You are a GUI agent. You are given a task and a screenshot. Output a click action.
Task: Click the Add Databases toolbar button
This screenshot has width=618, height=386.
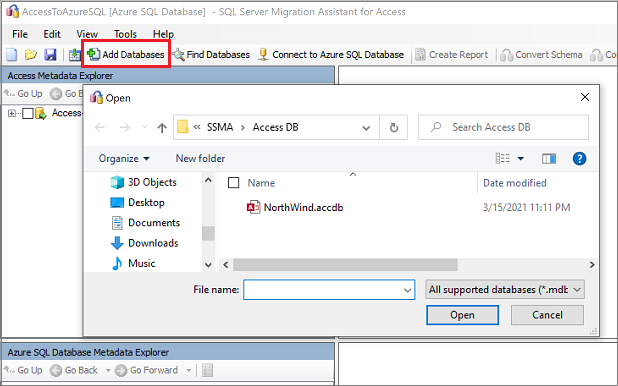(126, 54)
